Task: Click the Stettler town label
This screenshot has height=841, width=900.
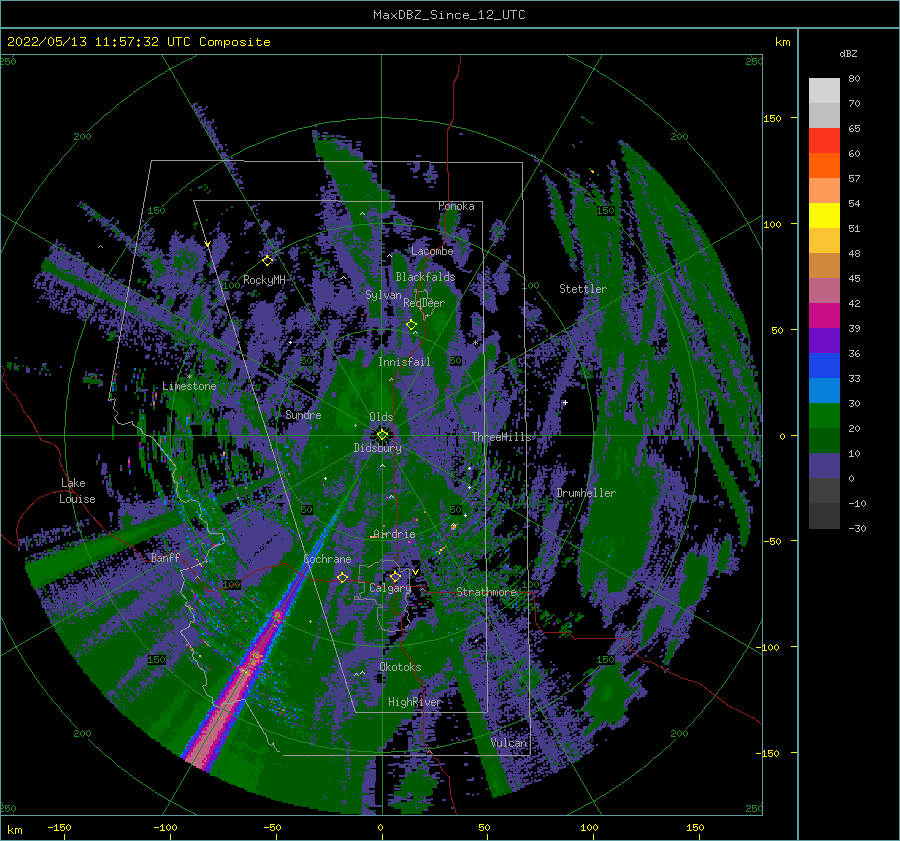Action: pos(583,289)
